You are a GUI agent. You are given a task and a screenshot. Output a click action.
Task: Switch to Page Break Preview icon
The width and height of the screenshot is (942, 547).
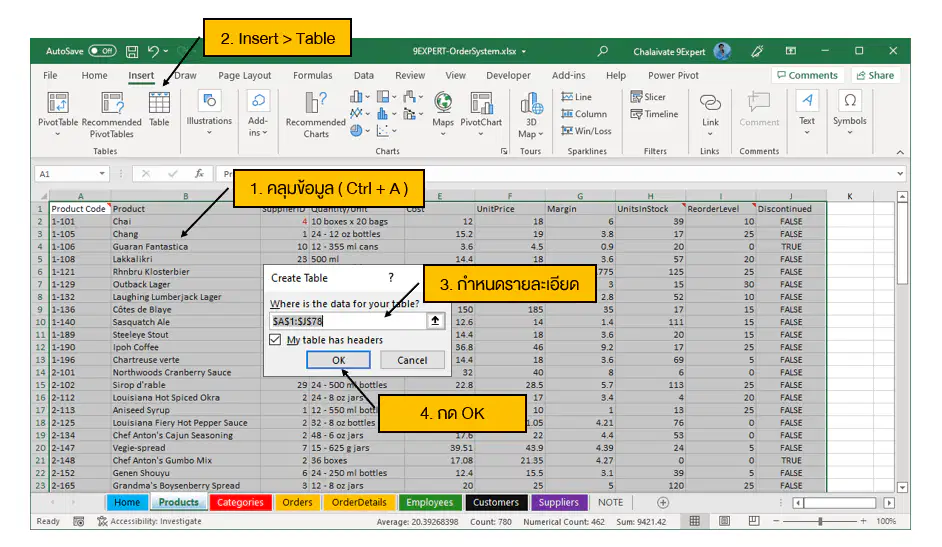[754, 521]
